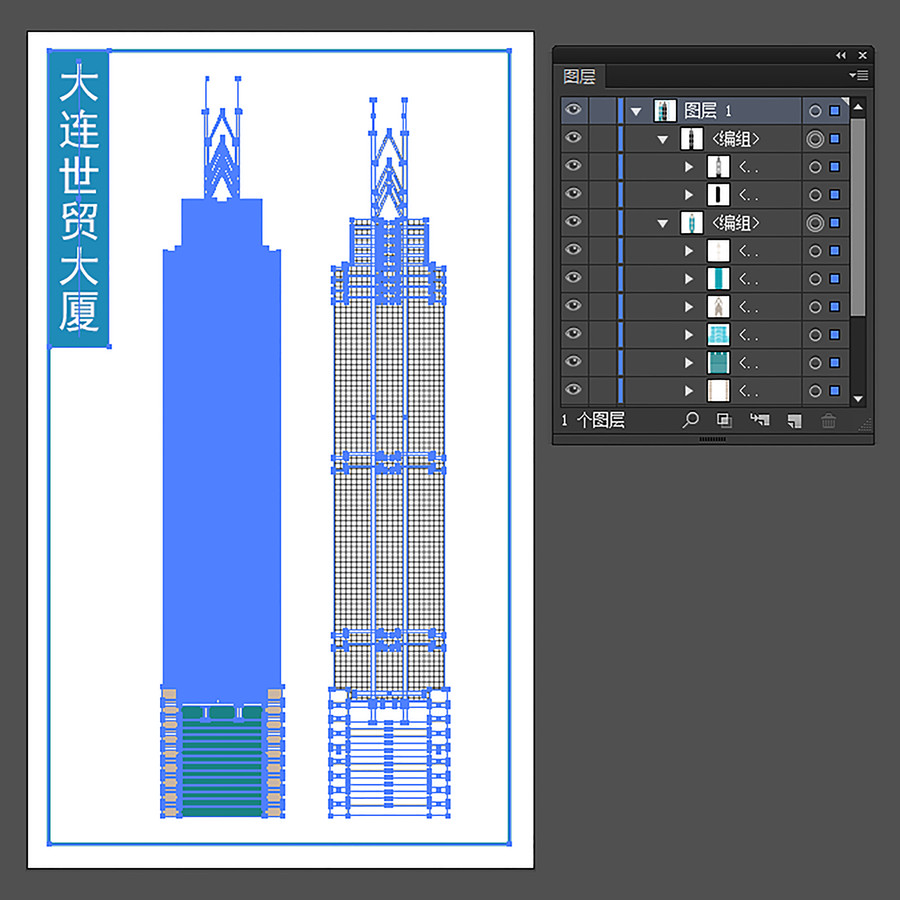The width and height of the screenshot is (900, 900).
Task: Open the Layers panel flyout menu
Action: (859, 75)
